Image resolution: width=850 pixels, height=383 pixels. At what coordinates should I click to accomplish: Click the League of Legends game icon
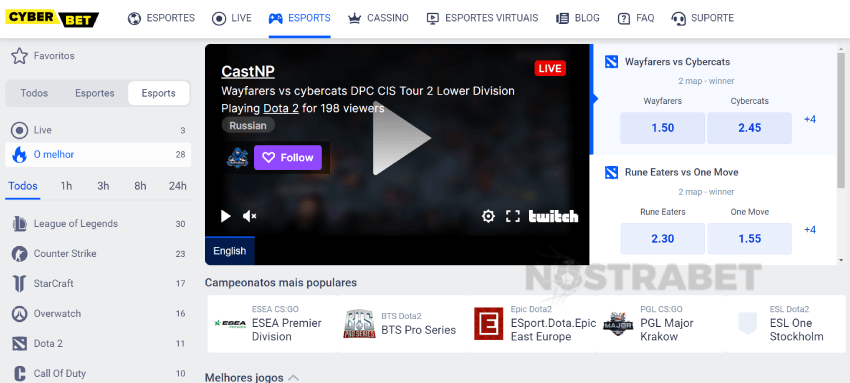pos(20,224)
